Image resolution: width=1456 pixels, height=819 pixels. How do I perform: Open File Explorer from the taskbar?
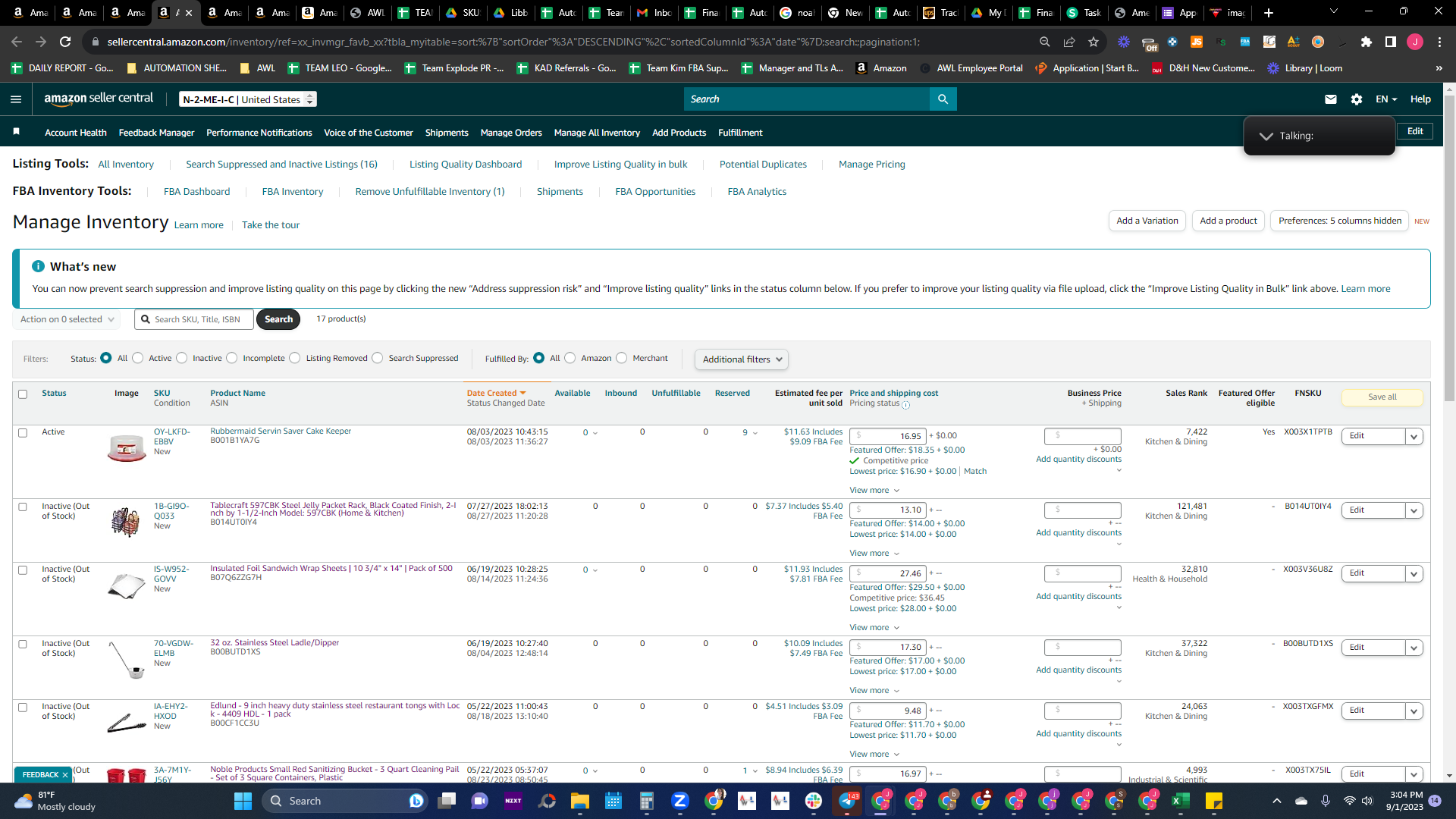pos(580,801)
